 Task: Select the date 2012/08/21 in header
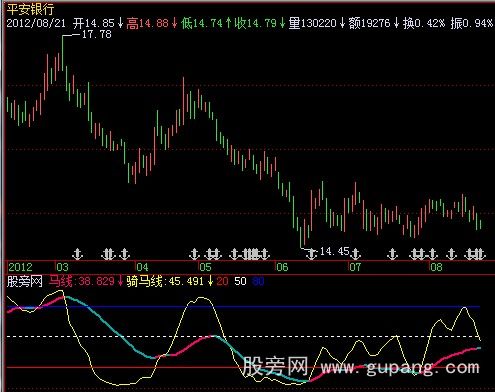36,23
